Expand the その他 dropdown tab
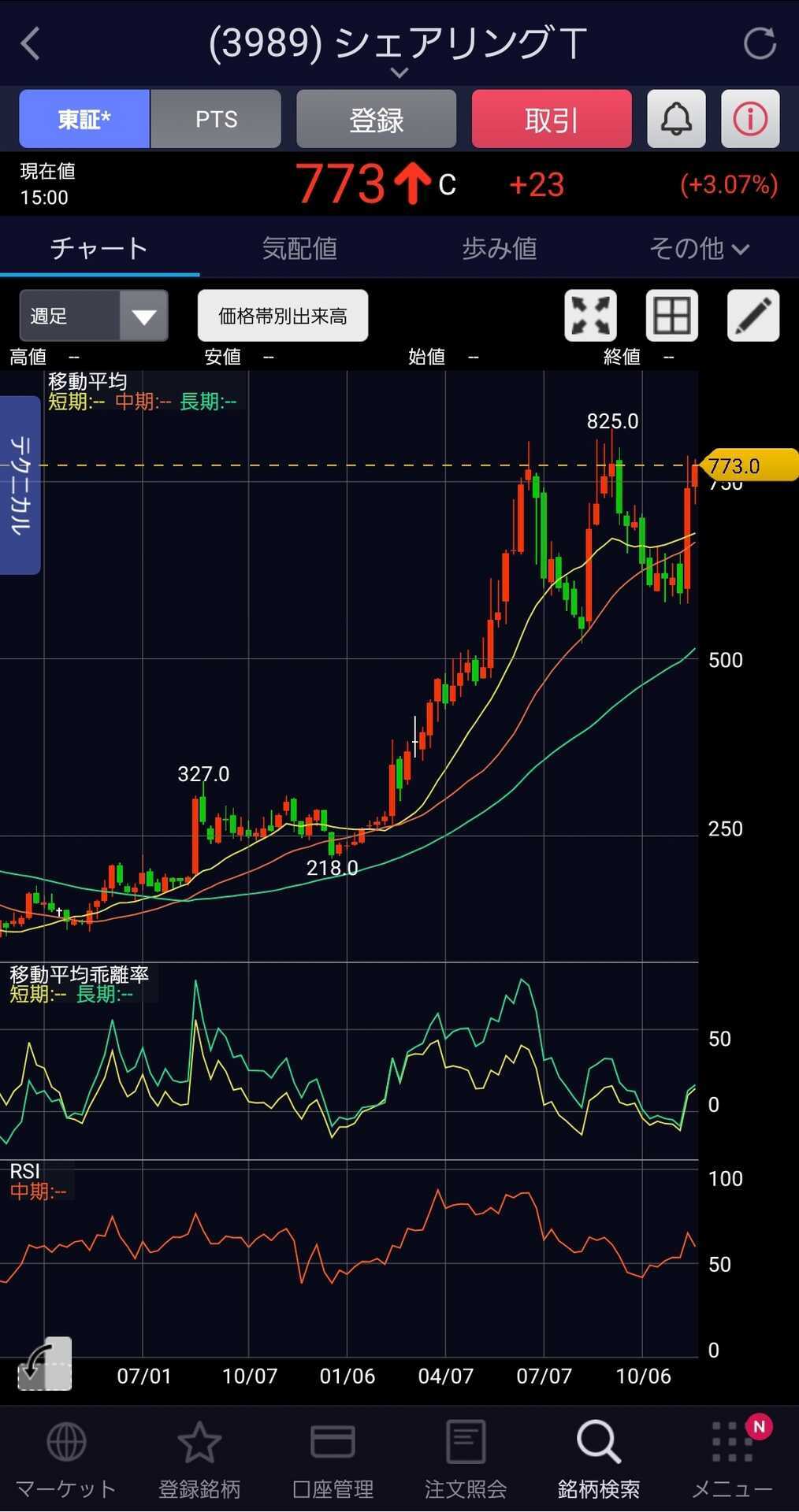Image resolution: width=799 pixels, height=1512 pixels. tap(699, 249)
